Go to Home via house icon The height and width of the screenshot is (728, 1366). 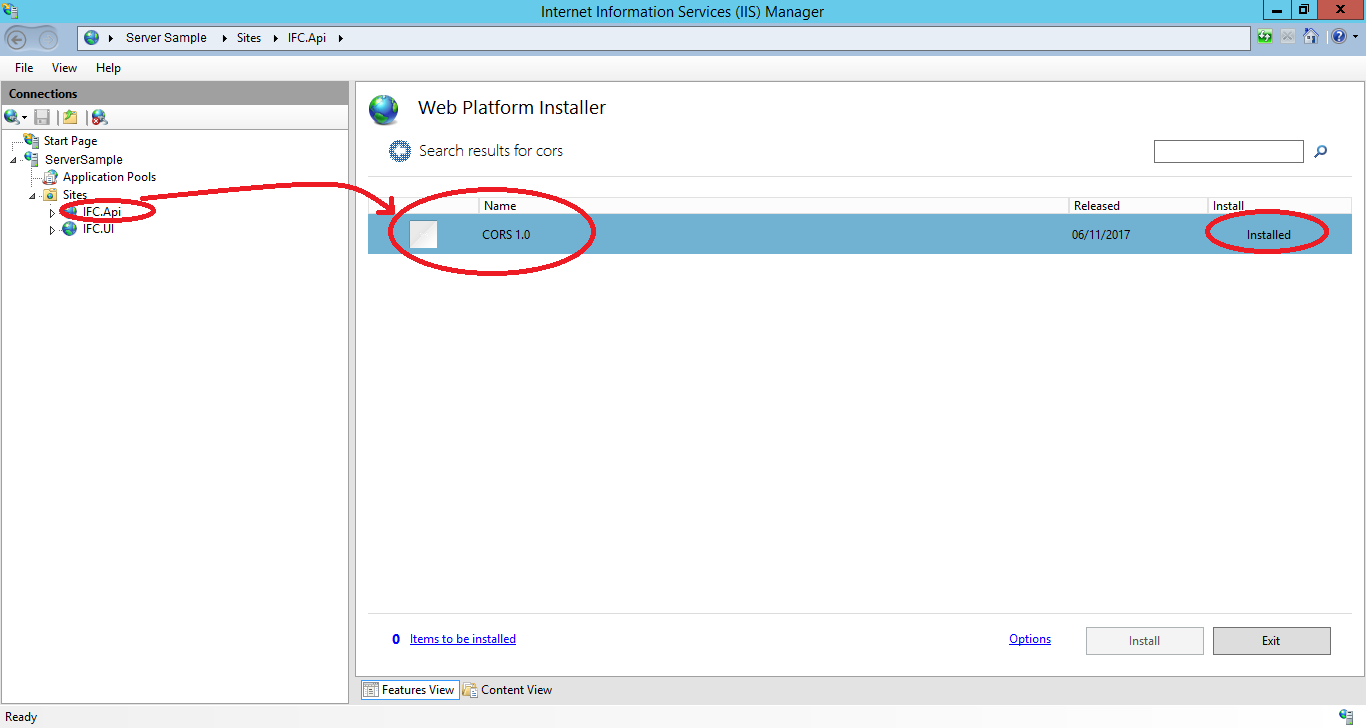(1311, 37)
